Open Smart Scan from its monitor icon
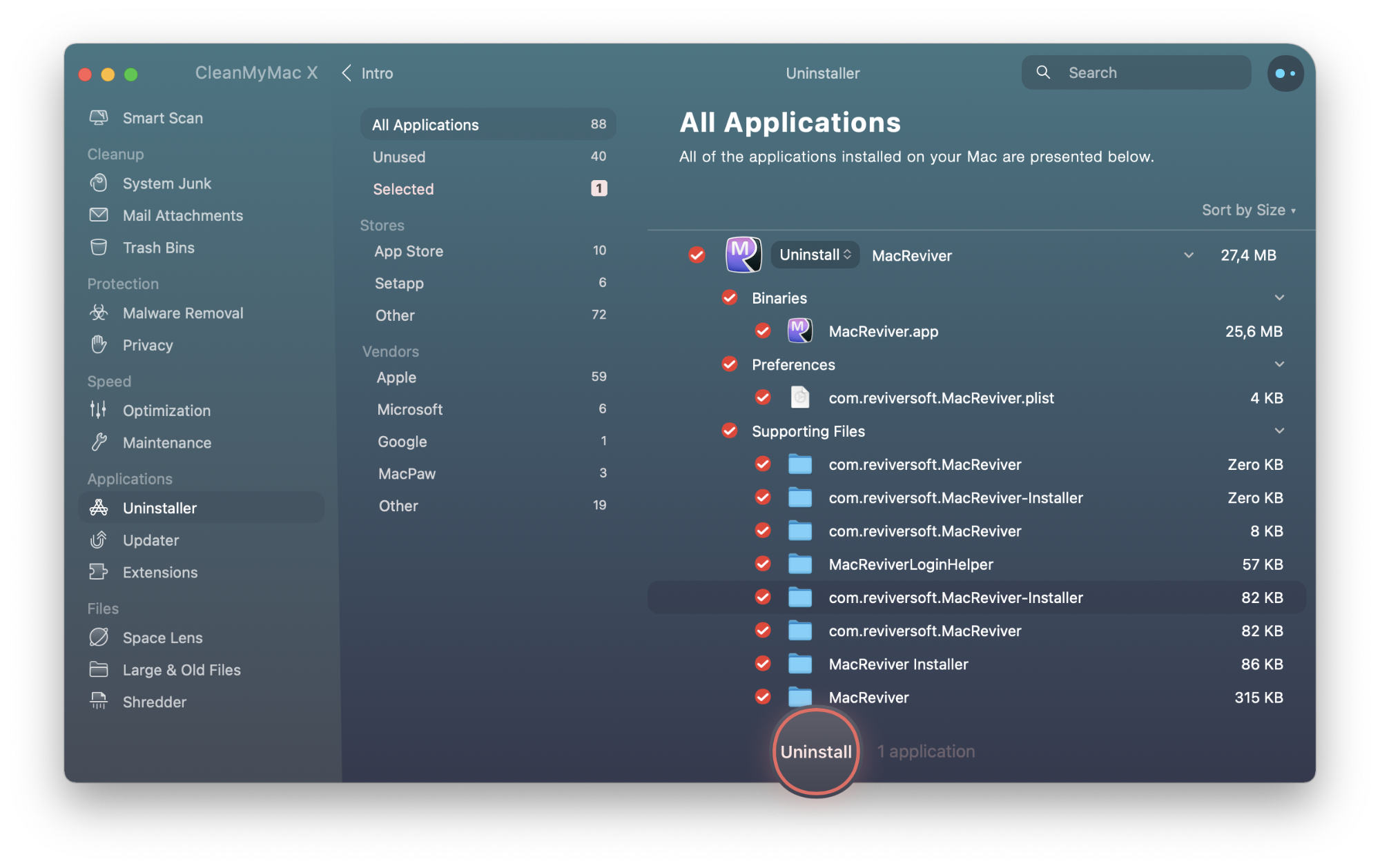Image resolution: width=1380 pixels, height=868 pixels. [99, 118]
